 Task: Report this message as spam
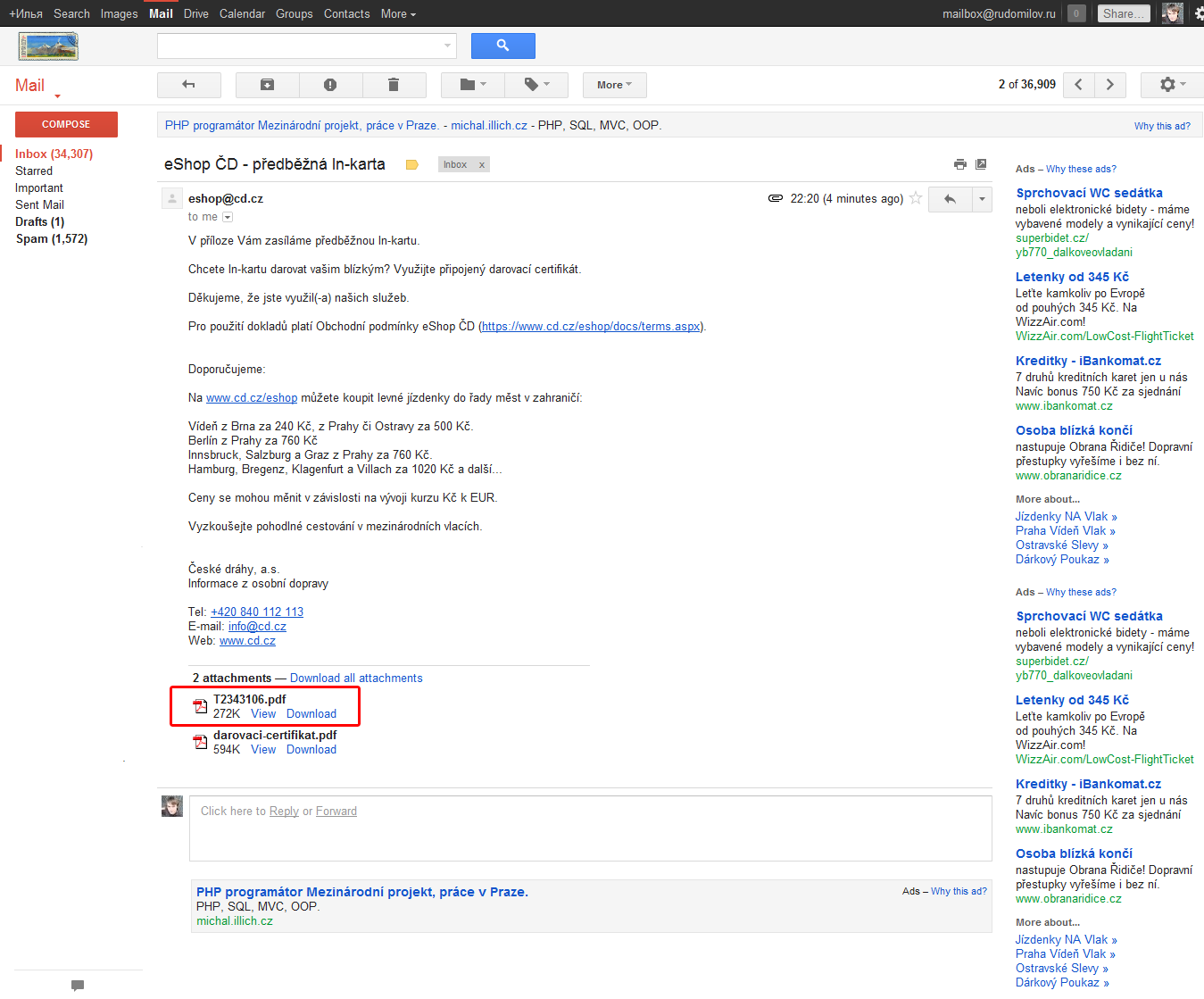coord(330,85)
